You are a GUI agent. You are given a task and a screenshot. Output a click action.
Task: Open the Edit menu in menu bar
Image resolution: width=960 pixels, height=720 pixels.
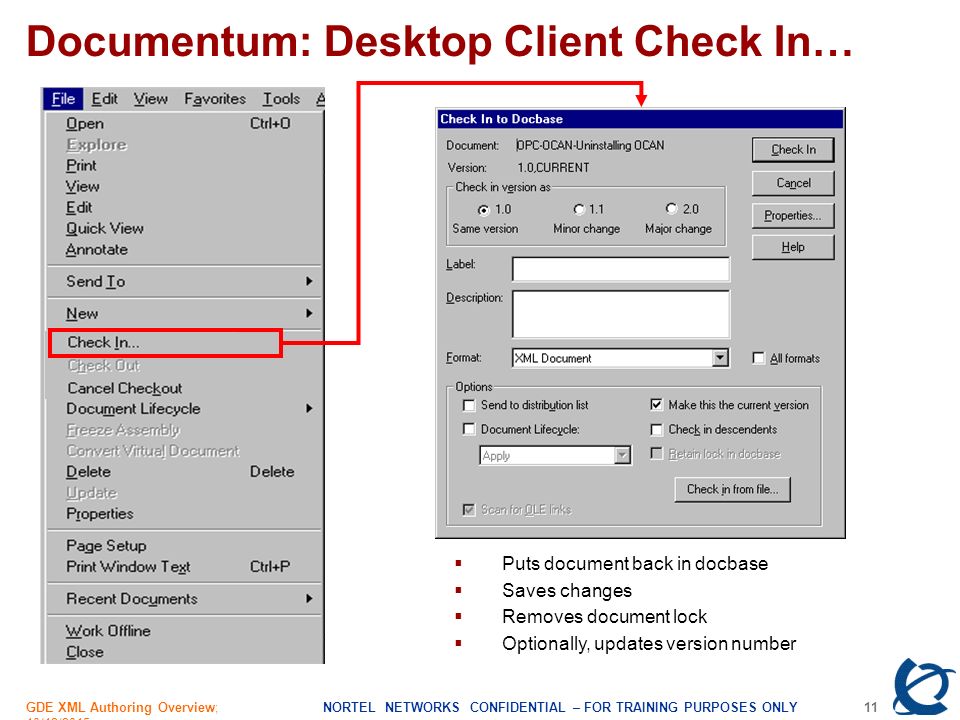point(104,99)
